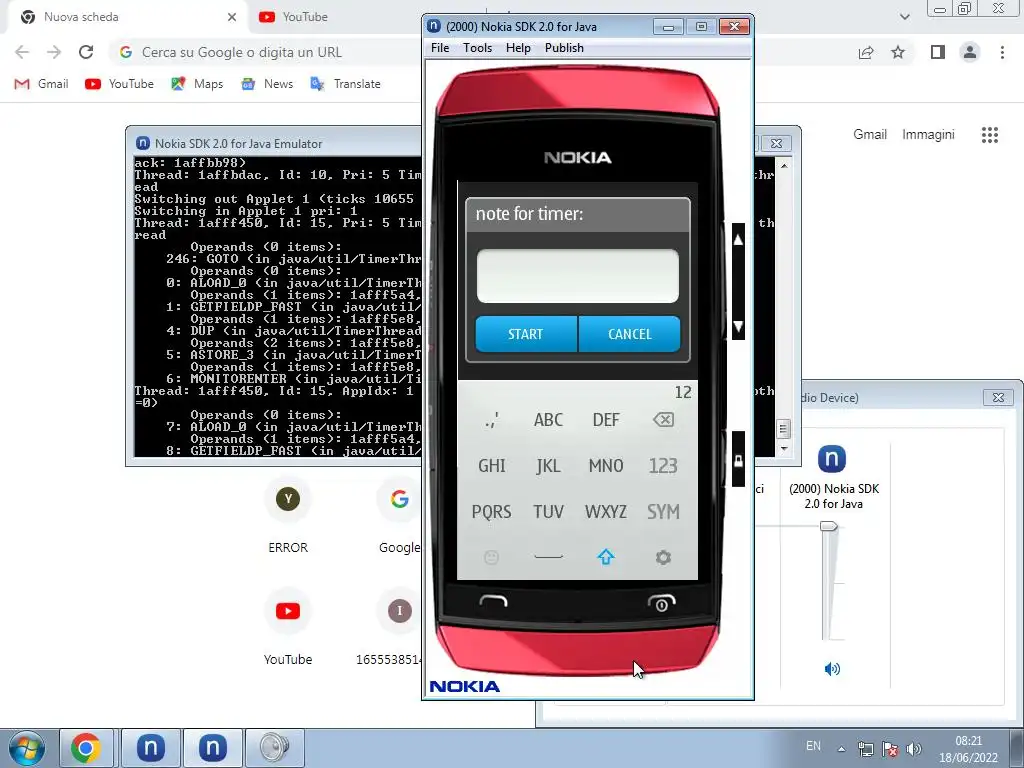Open the Windows Start button
The width and height of the screenshot is (1024, 768).
(x=26, y=748)
